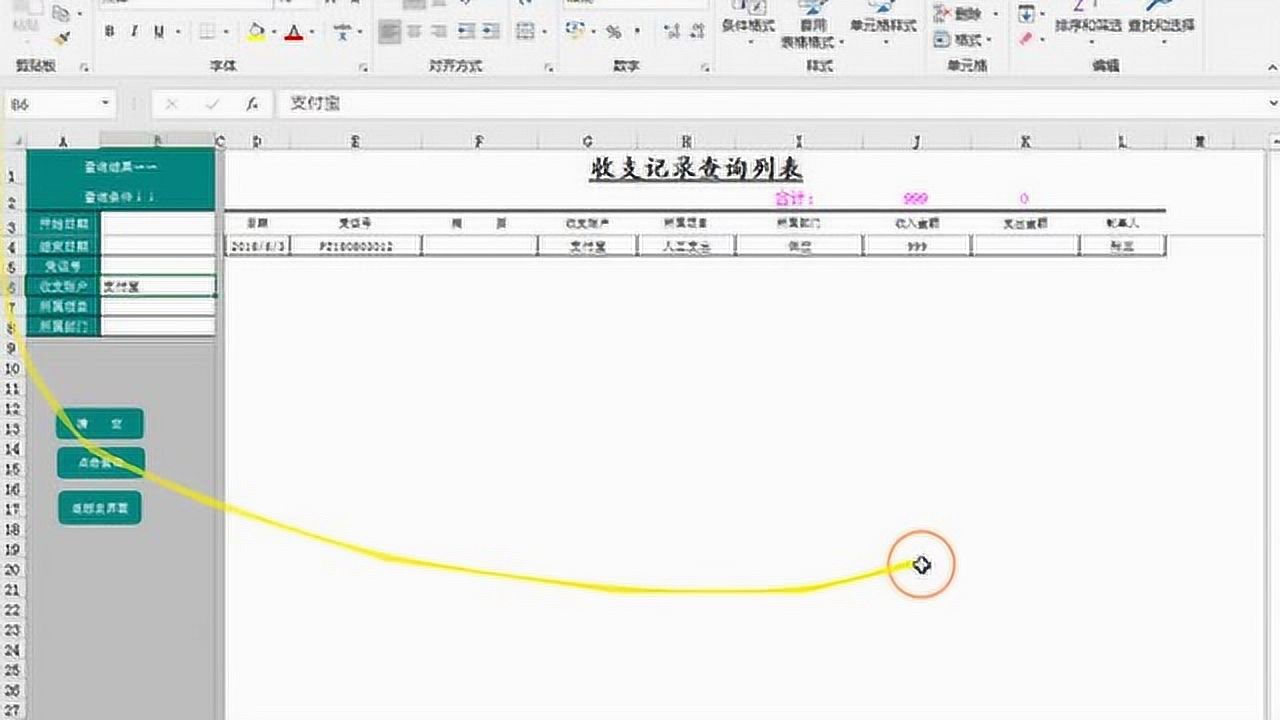Open the phonetic guide dropdown arrow
The image size is (1280, 720).
(x=358, y=32)
